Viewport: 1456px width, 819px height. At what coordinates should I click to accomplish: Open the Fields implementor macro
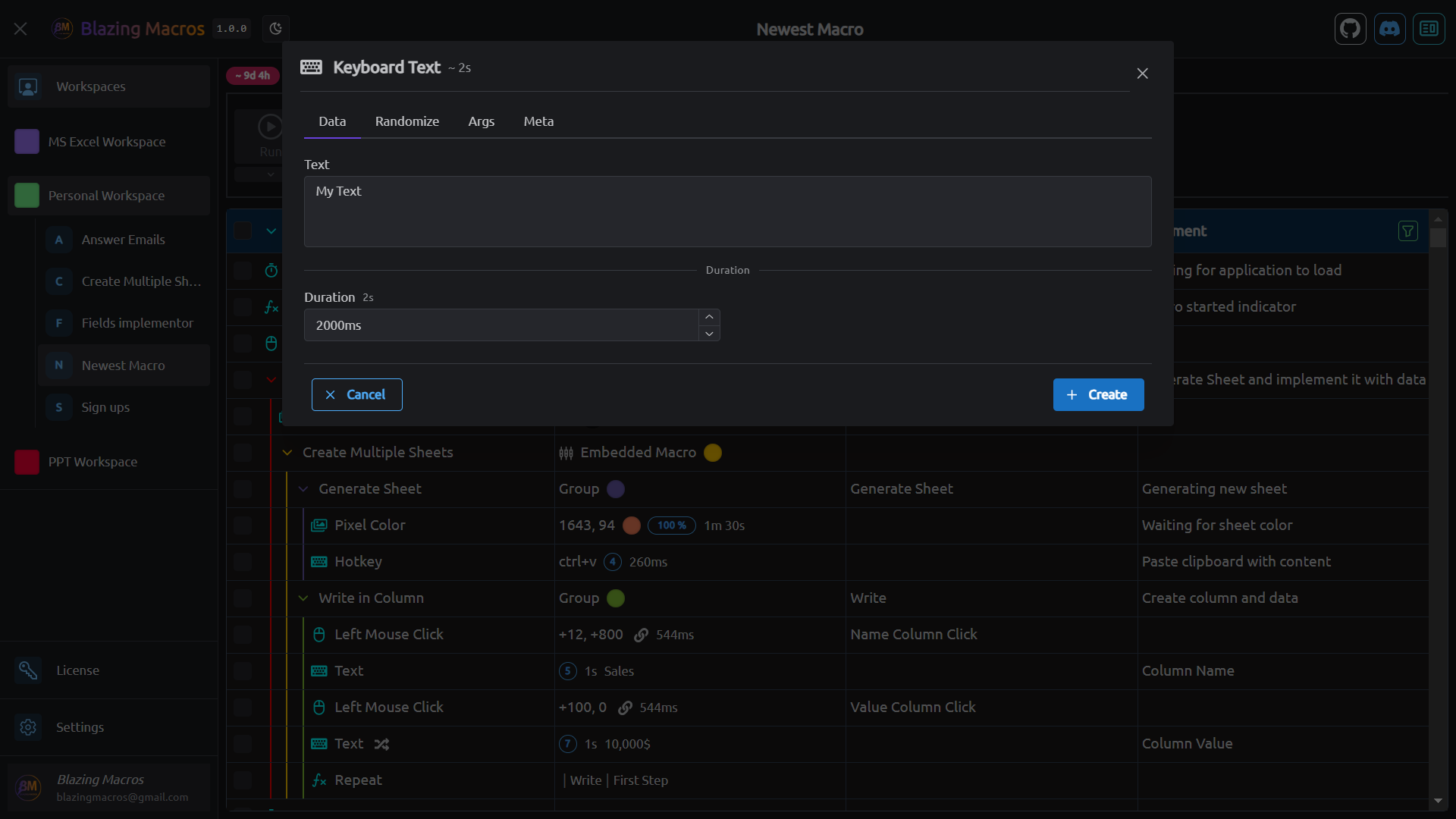coord(124,323)
